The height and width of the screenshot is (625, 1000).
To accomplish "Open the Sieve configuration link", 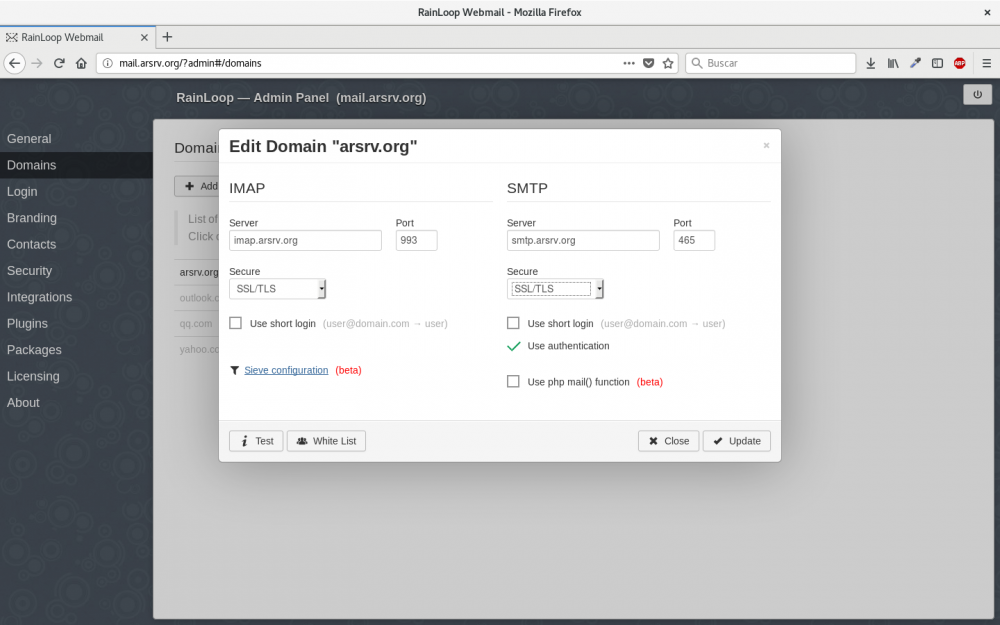I will pyautogui.click(x=286, y=371).
